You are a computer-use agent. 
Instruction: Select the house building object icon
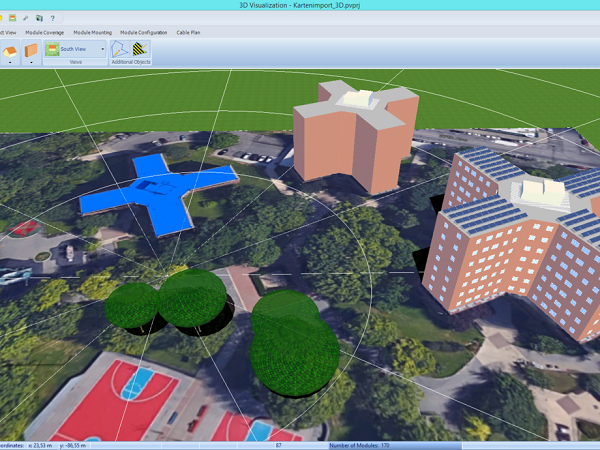point(10,49)
